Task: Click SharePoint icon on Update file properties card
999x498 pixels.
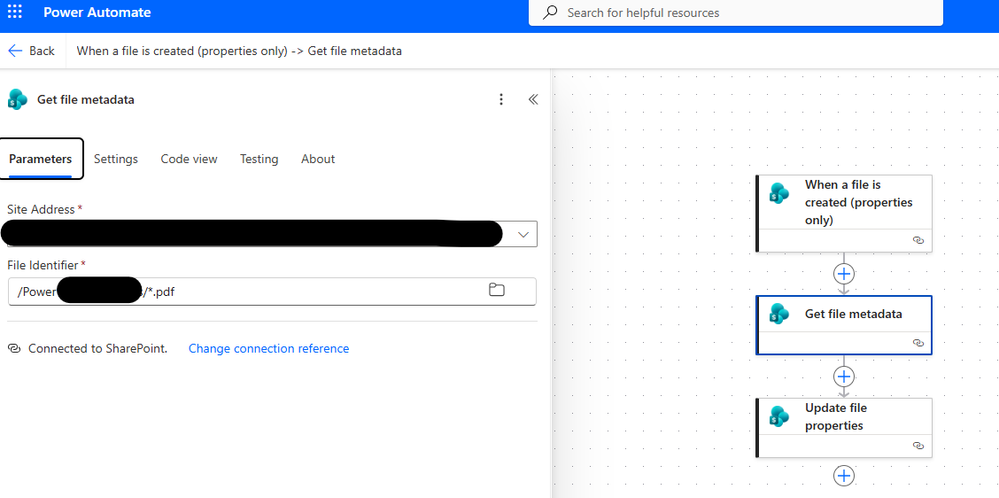Action: tap(779, 416)
